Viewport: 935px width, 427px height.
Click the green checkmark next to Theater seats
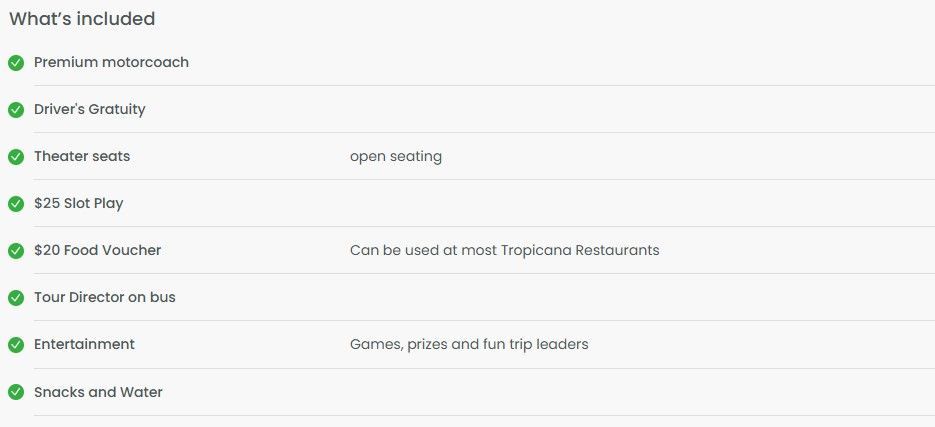pos(16,157)
